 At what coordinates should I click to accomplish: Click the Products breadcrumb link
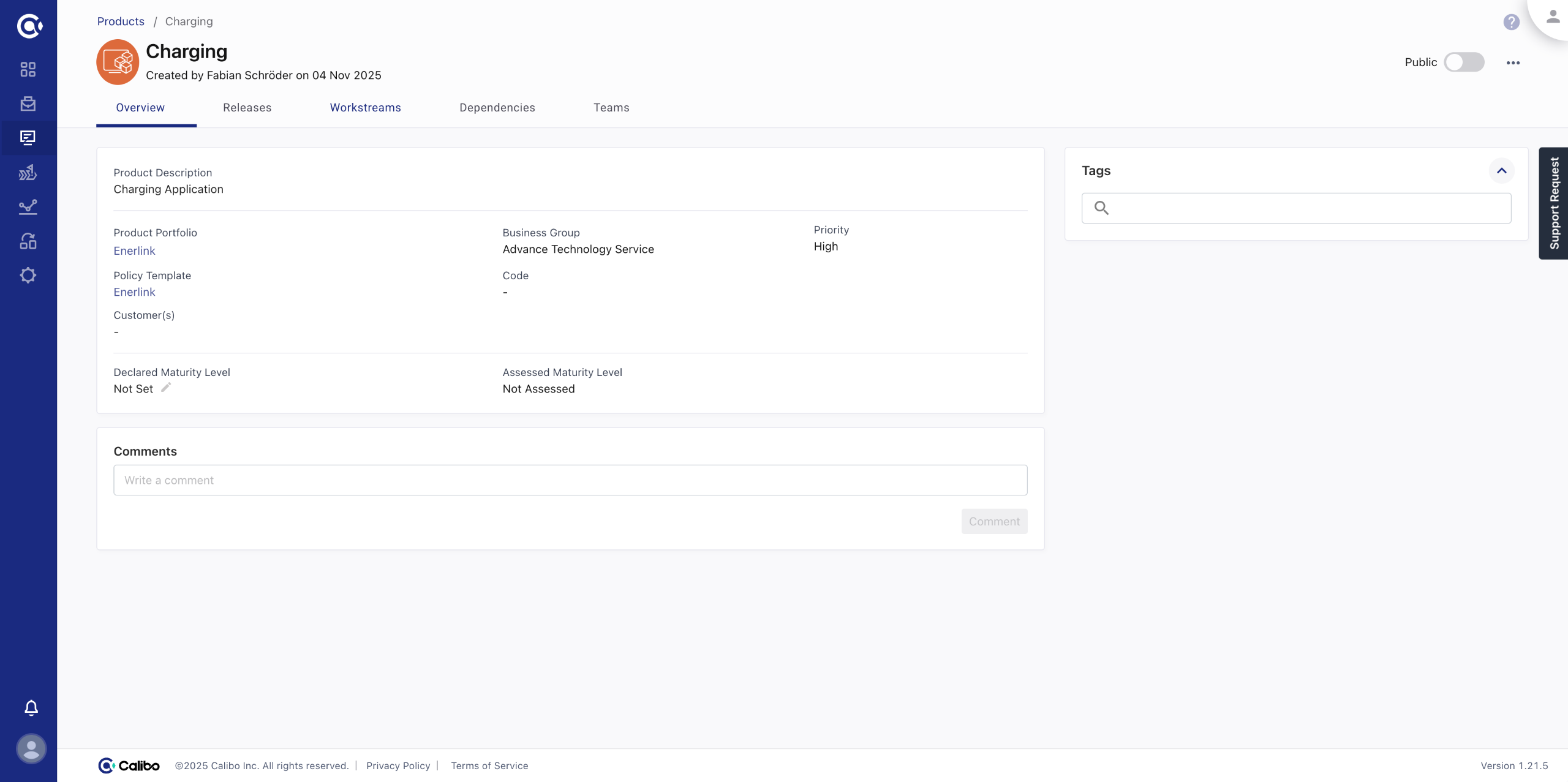click(121, 21)
